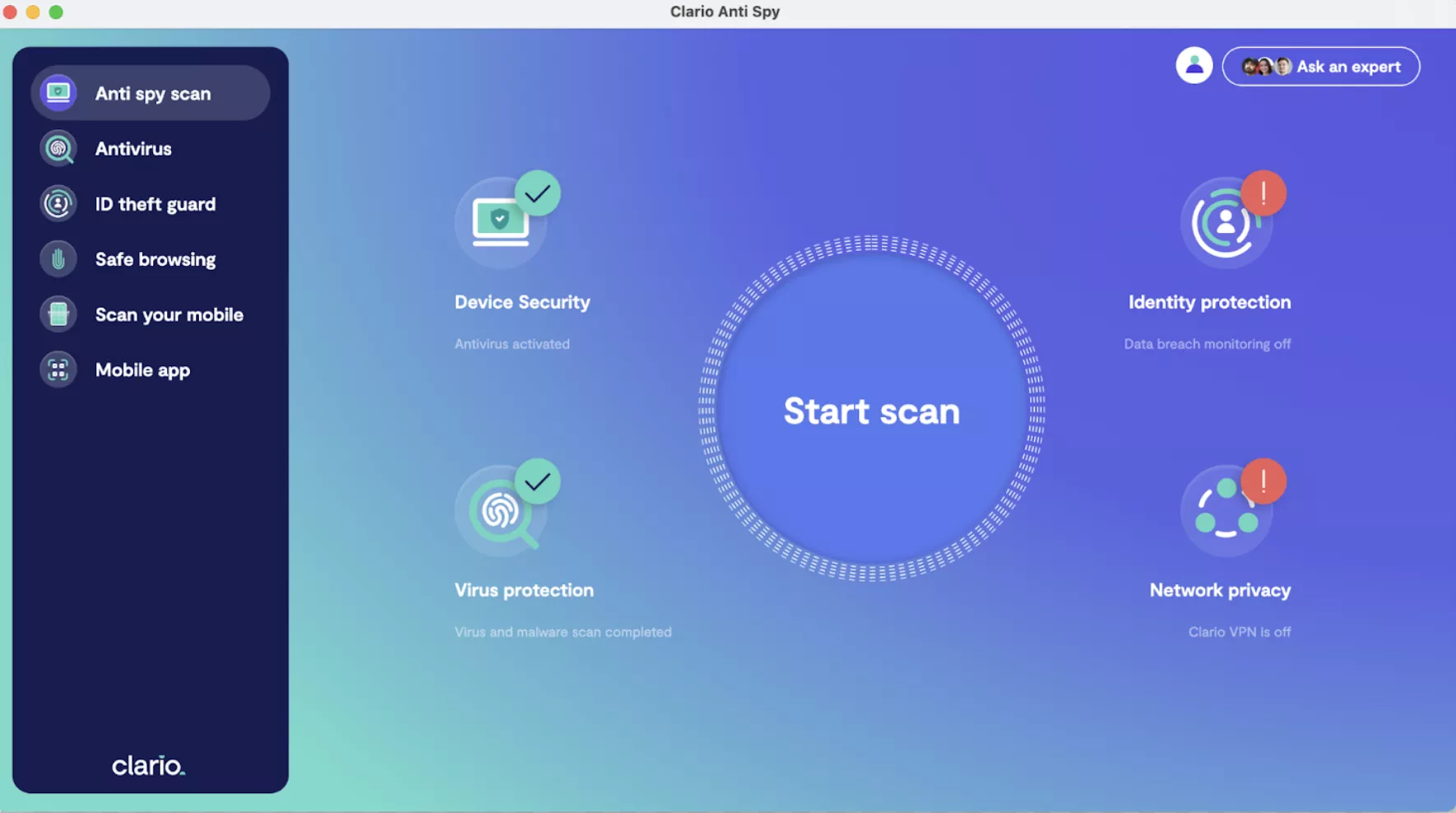Click the green checkmark badge on Virus protection

538,481
